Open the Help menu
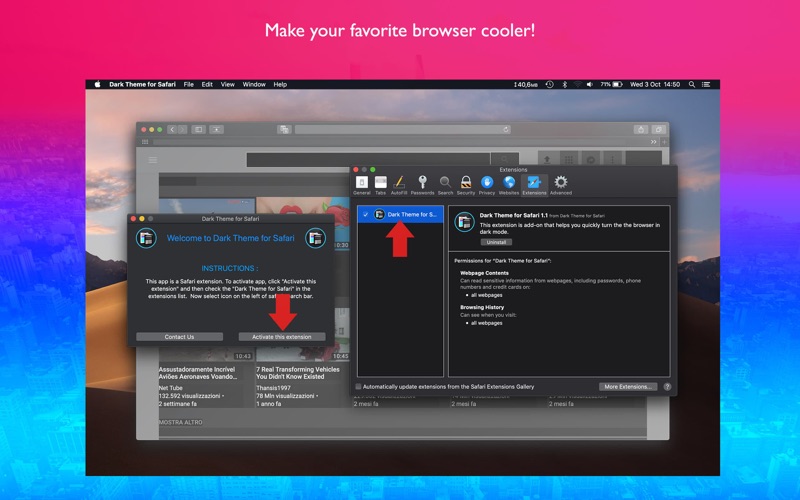The image size is (800, 500). 280,85
